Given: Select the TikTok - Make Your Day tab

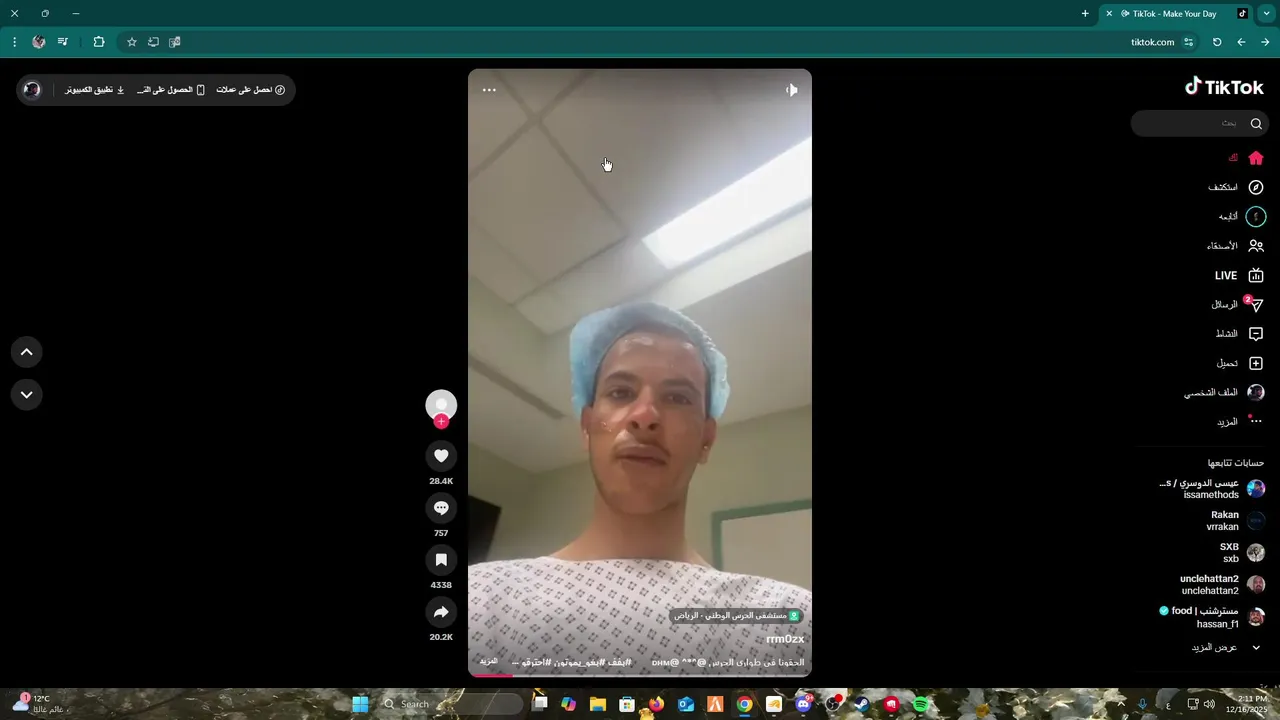Looking at the screenshot, I should click(x=1176, y=14).
